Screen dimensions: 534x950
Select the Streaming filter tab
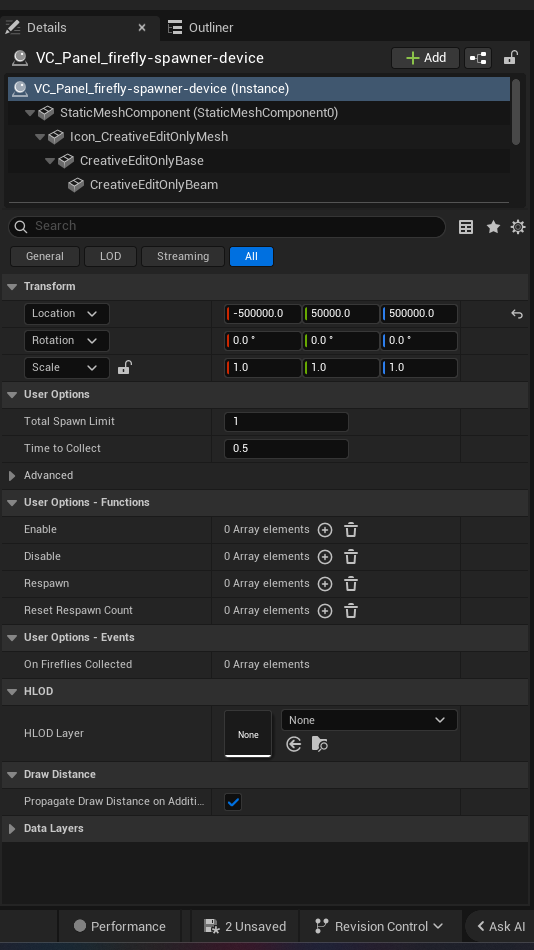(182, 256)
